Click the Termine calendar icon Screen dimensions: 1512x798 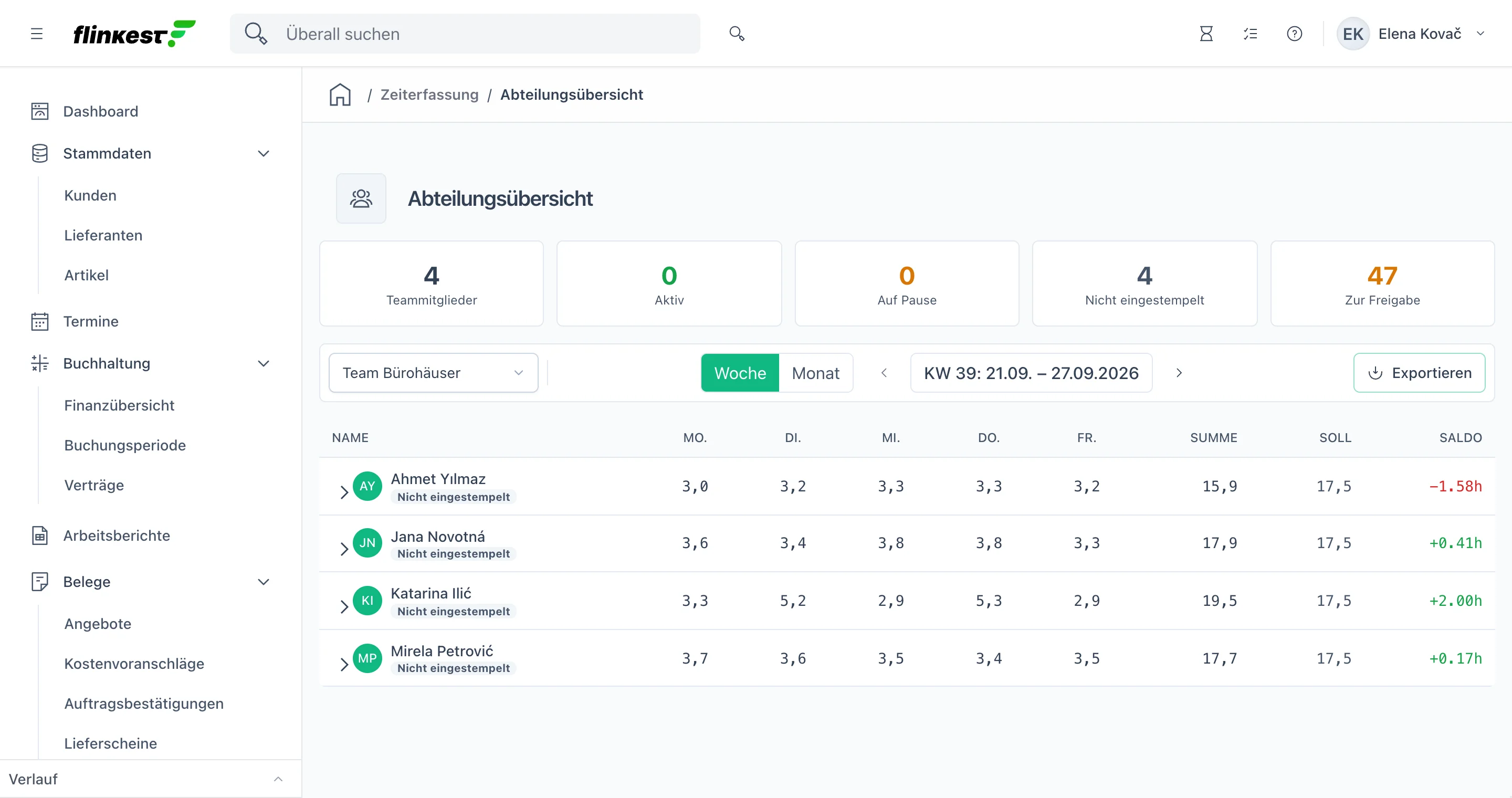[39, 321]
